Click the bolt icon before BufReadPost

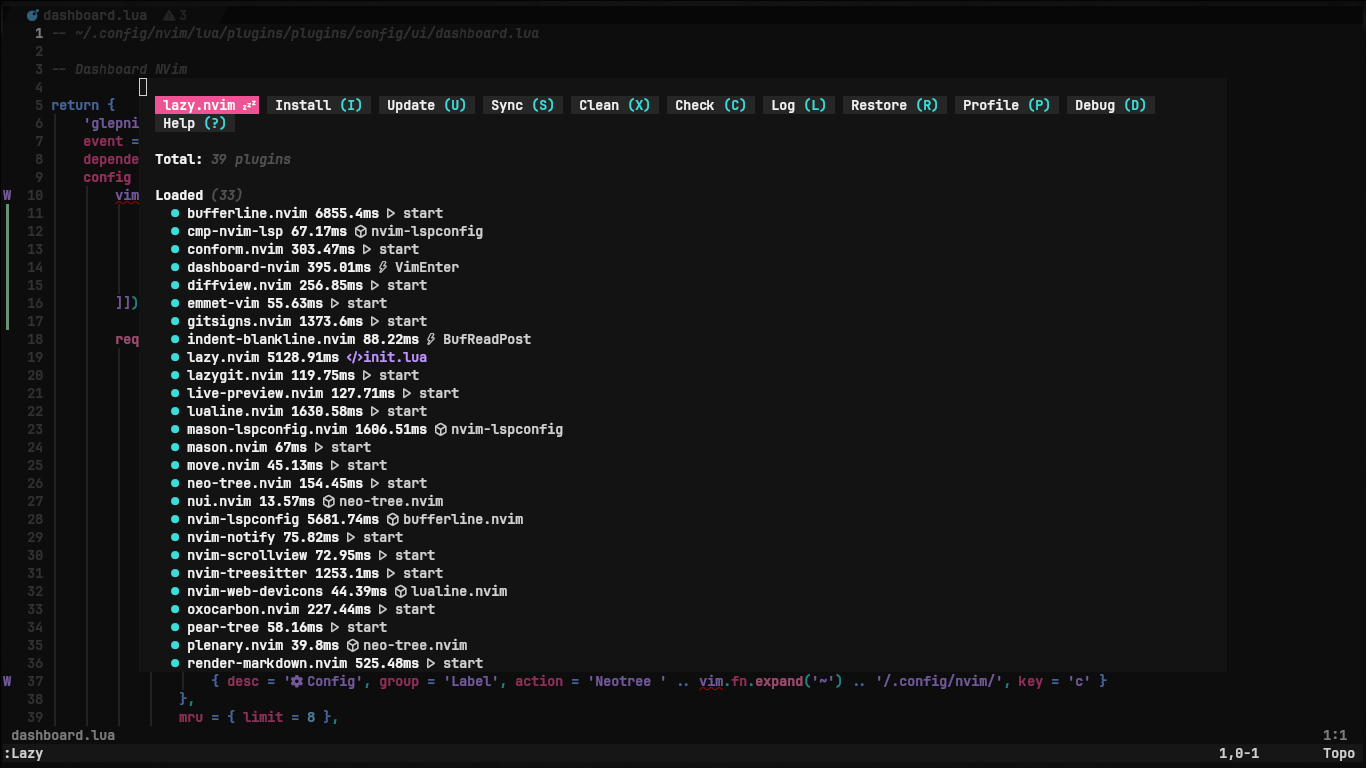pyautogui.click(x=431, y=339)
